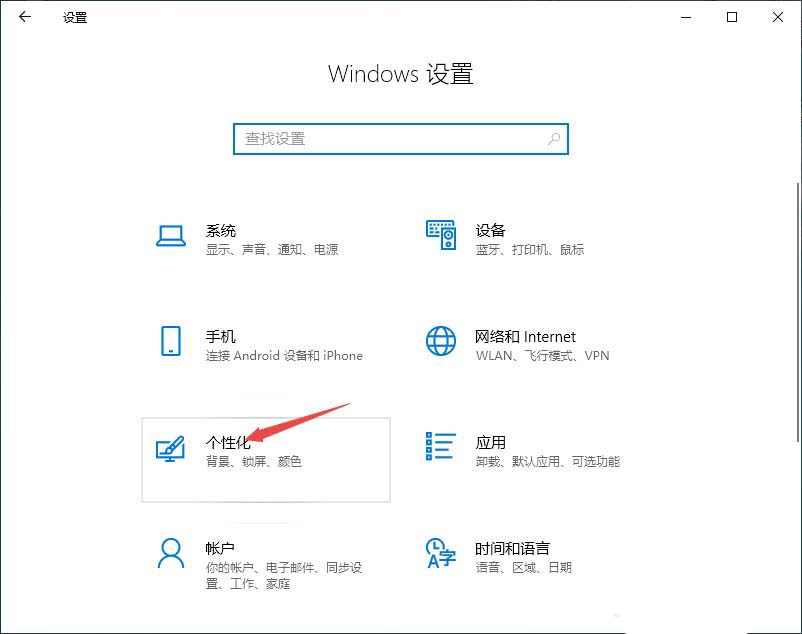The height and width of the screenshot is (634, 802).
Task: Click 连接 Android 设备和 iPhone text
Action: tap(284, 355)
